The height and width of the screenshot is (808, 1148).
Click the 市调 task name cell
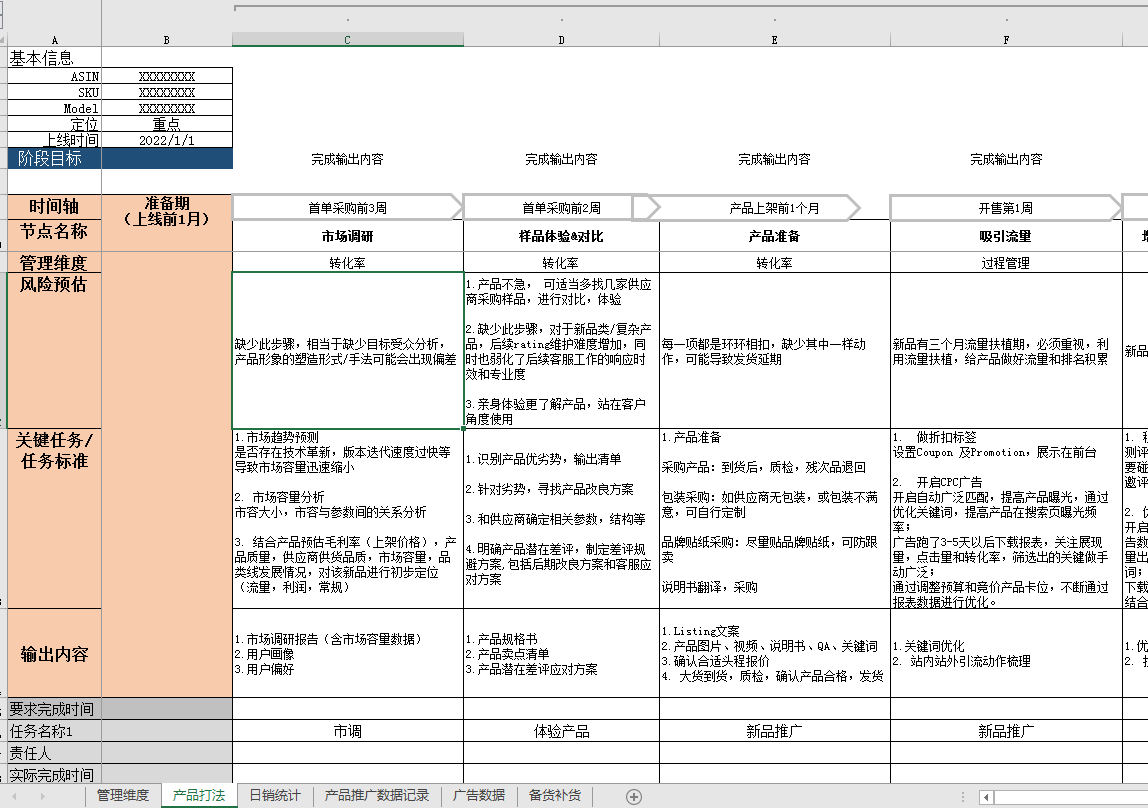[347, 730]
